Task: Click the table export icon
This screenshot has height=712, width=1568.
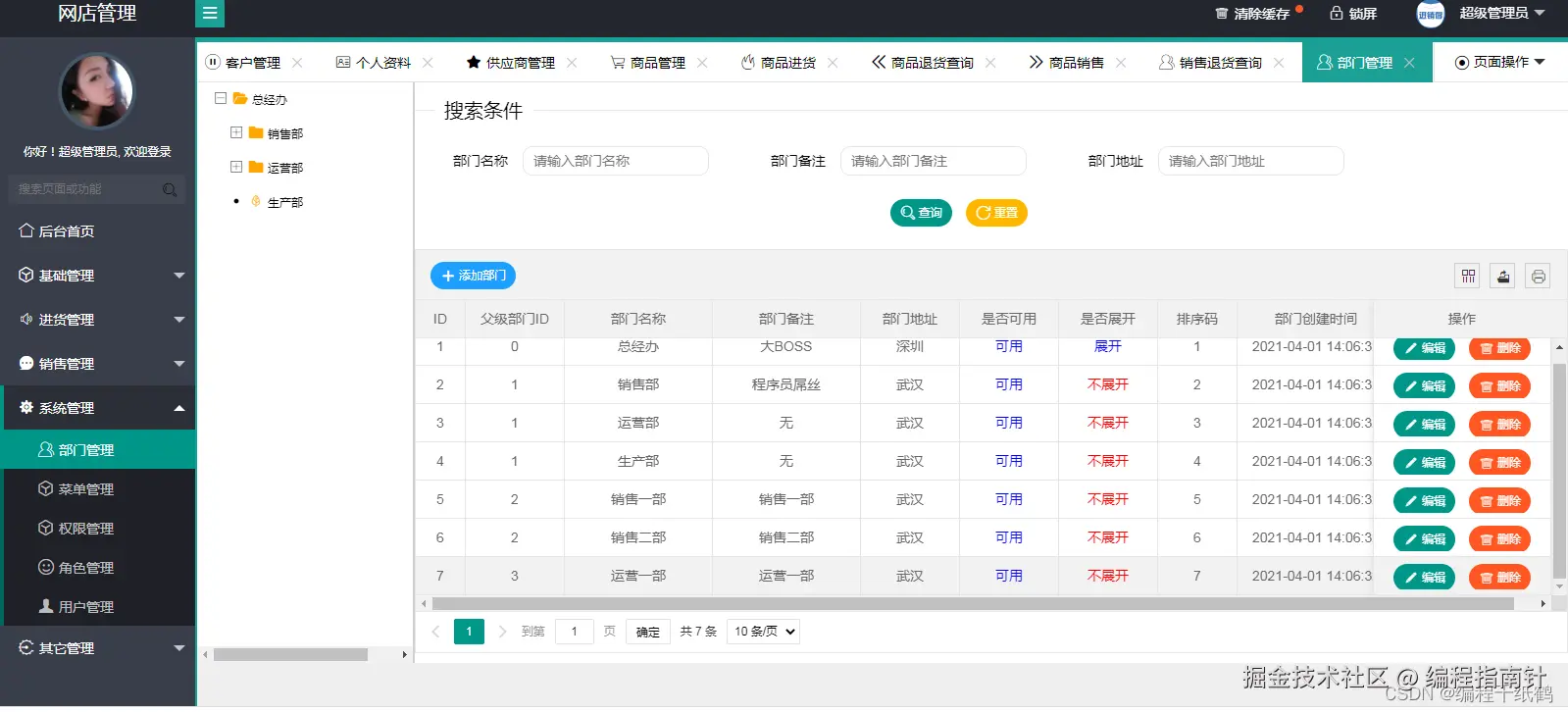Action: (x=1503, y=277)
